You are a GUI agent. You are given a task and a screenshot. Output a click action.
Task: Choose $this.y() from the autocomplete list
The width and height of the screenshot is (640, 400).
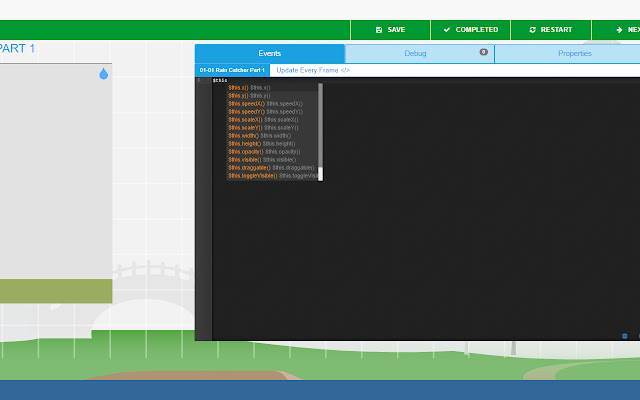pos(272,96)
